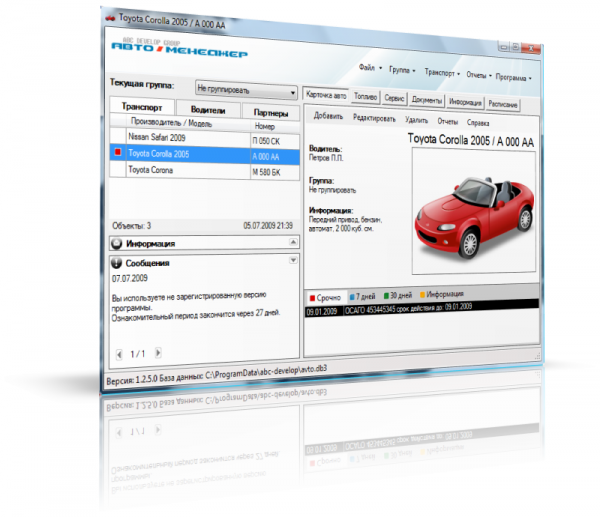Switch to the Транспорт list tab
The width and height of the screenshot is (600, 517).
pyautogui.click(x=142, y=107)
